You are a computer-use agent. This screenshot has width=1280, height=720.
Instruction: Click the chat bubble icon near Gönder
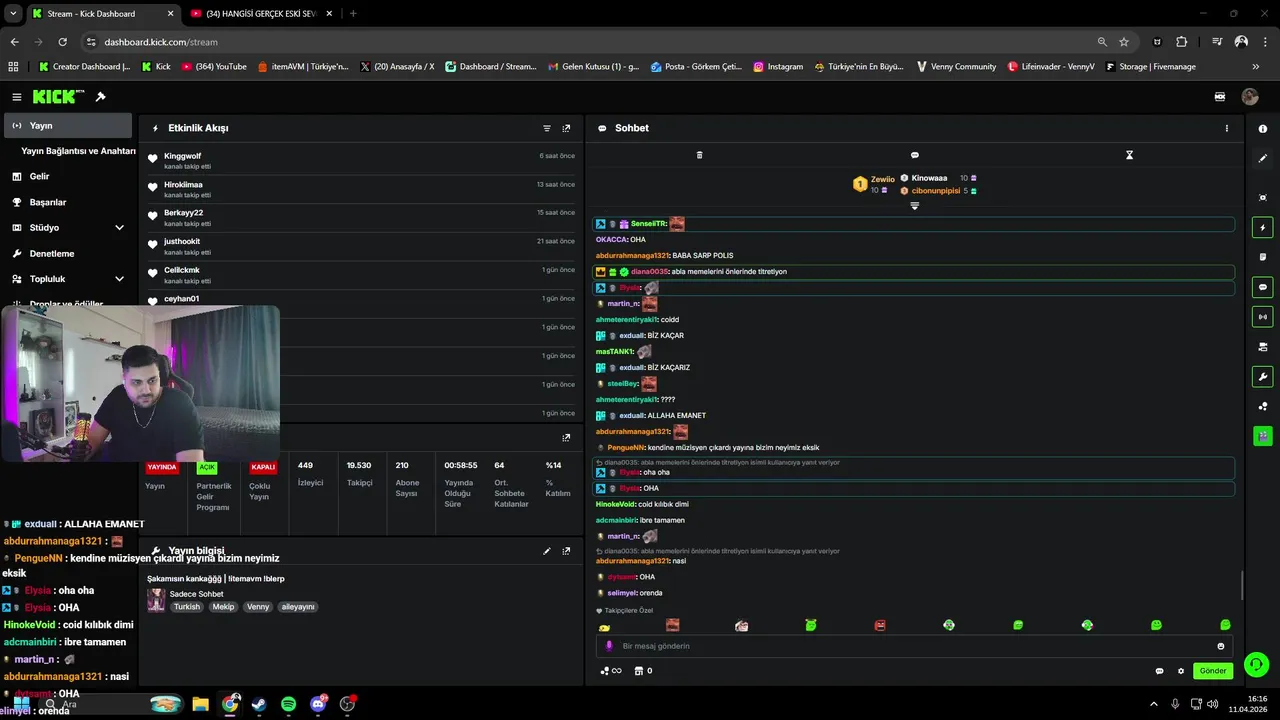[1160, 671]
